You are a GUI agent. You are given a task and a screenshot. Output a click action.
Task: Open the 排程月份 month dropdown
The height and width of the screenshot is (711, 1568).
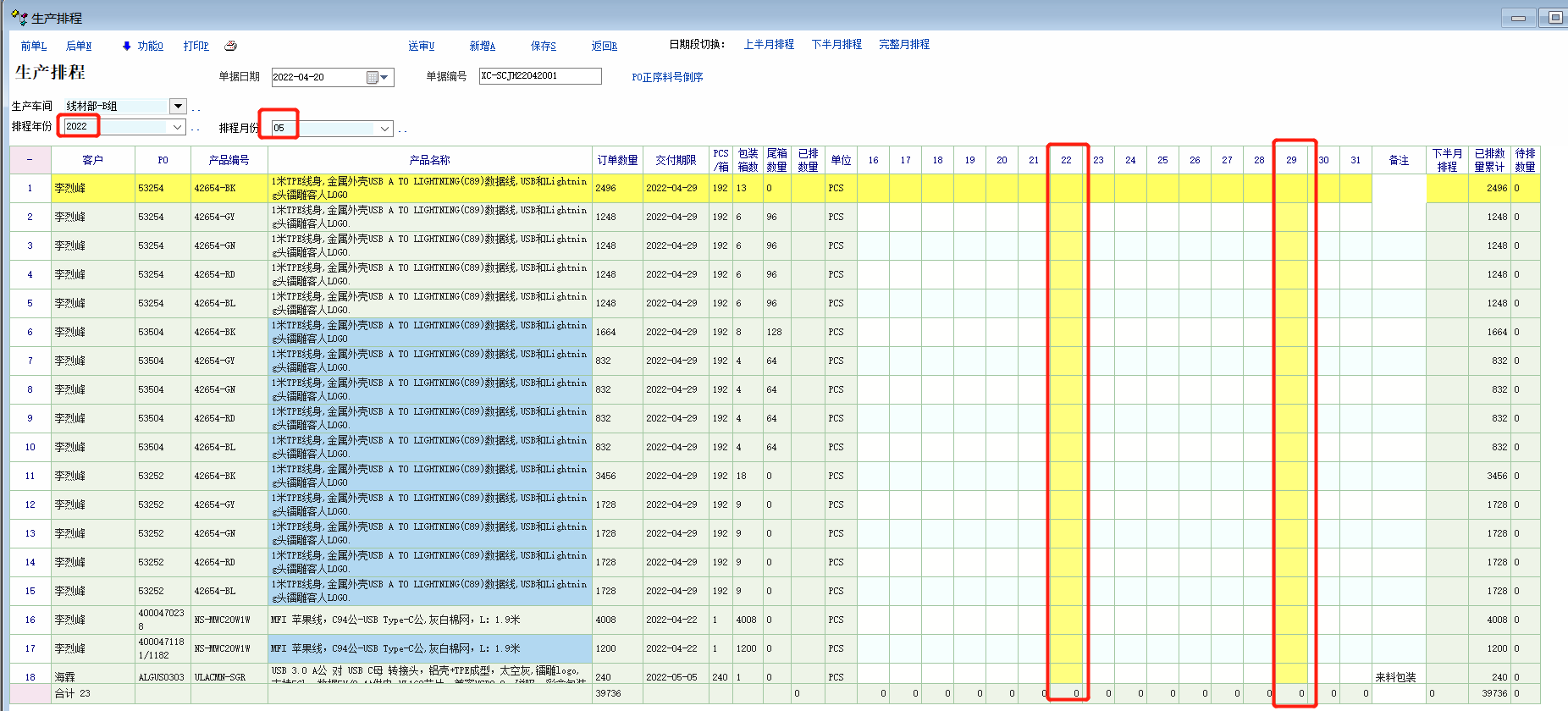point(385,129)
